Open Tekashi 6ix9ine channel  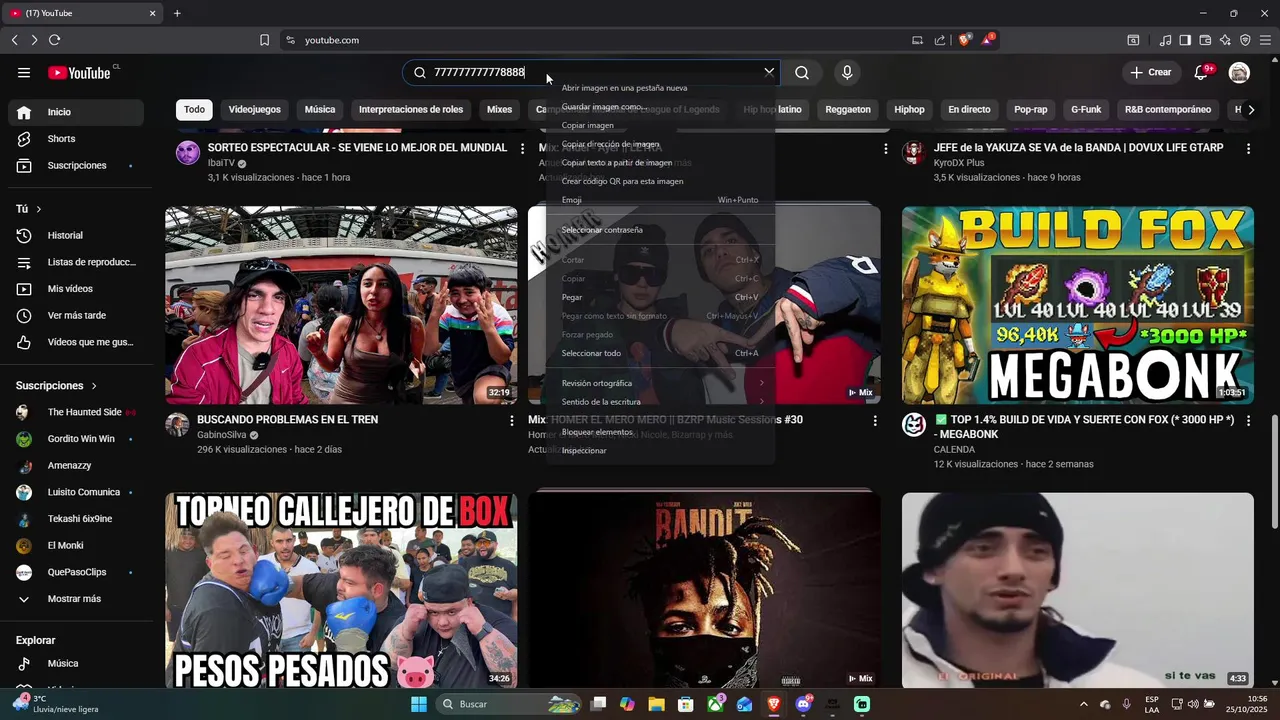coord(76,519)
